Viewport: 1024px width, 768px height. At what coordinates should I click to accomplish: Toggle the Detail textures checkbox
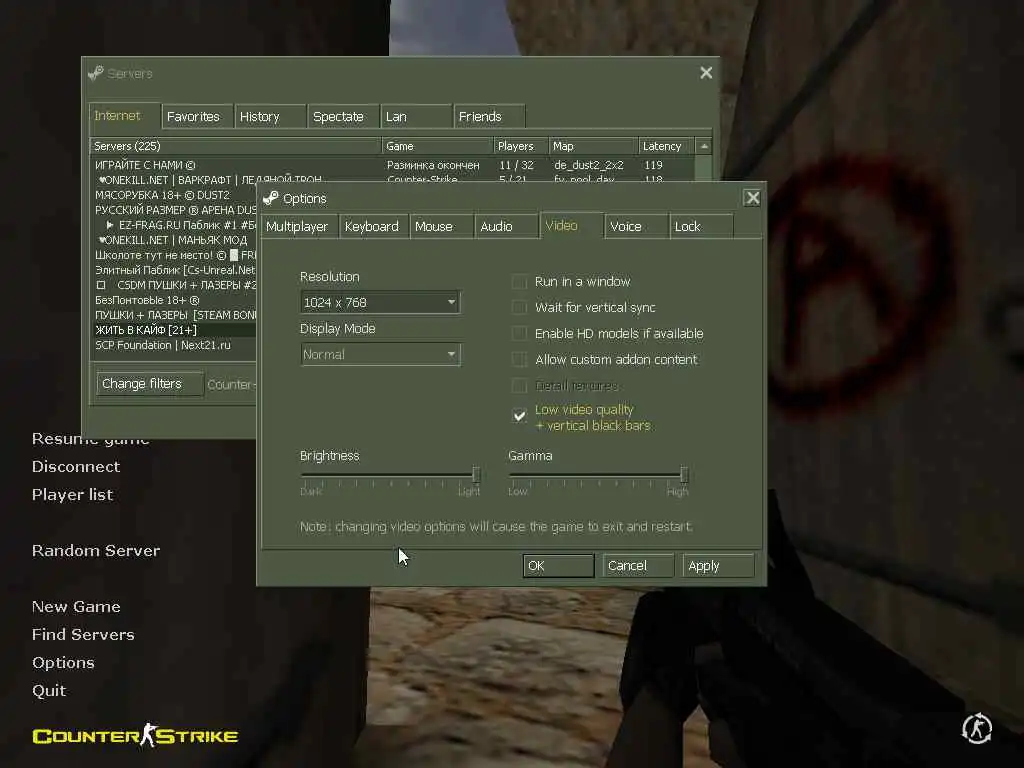click(519, 385)
